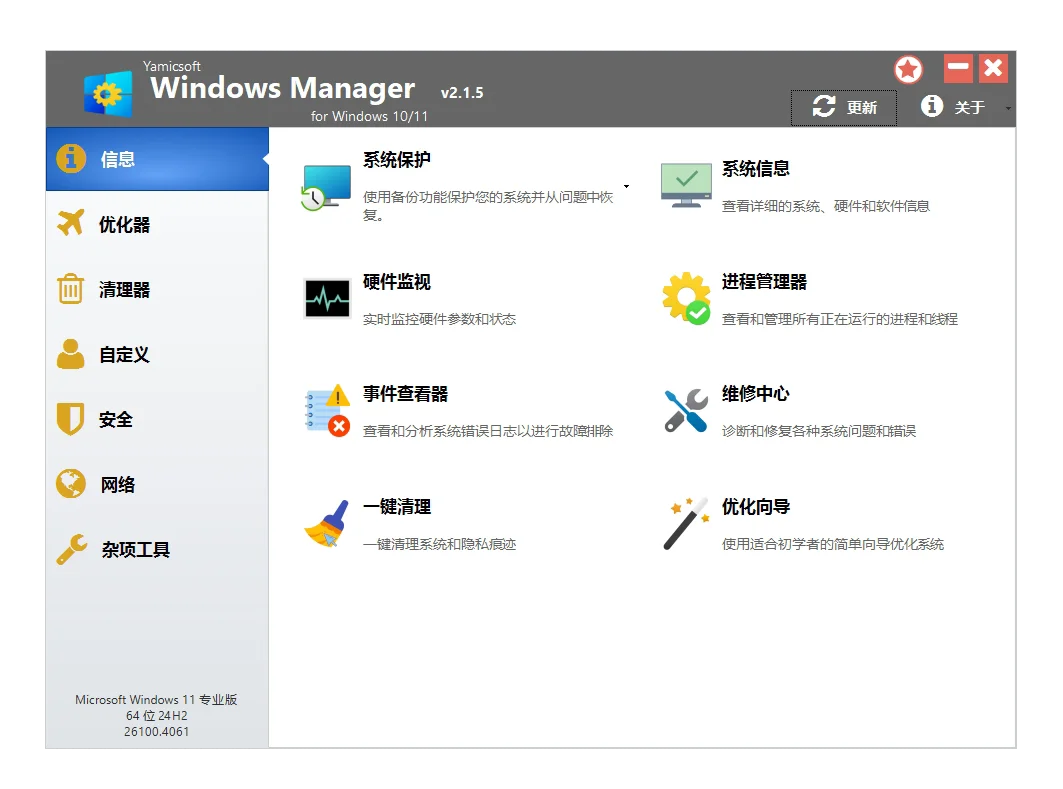This screenshot has width=1063, height=789.
Task: Minimize the Windows Manager window
Action: [x=958, y=68]
